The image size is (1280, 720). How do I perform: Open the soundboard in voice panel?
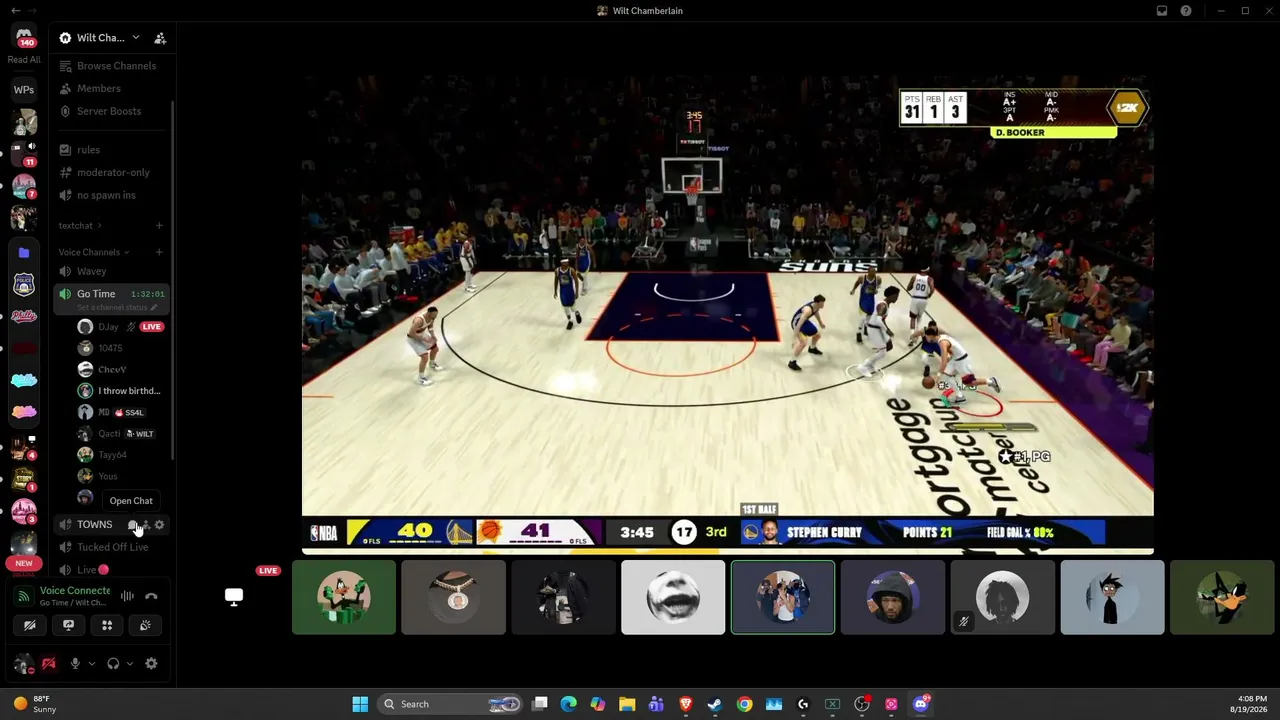click(145, 626)
